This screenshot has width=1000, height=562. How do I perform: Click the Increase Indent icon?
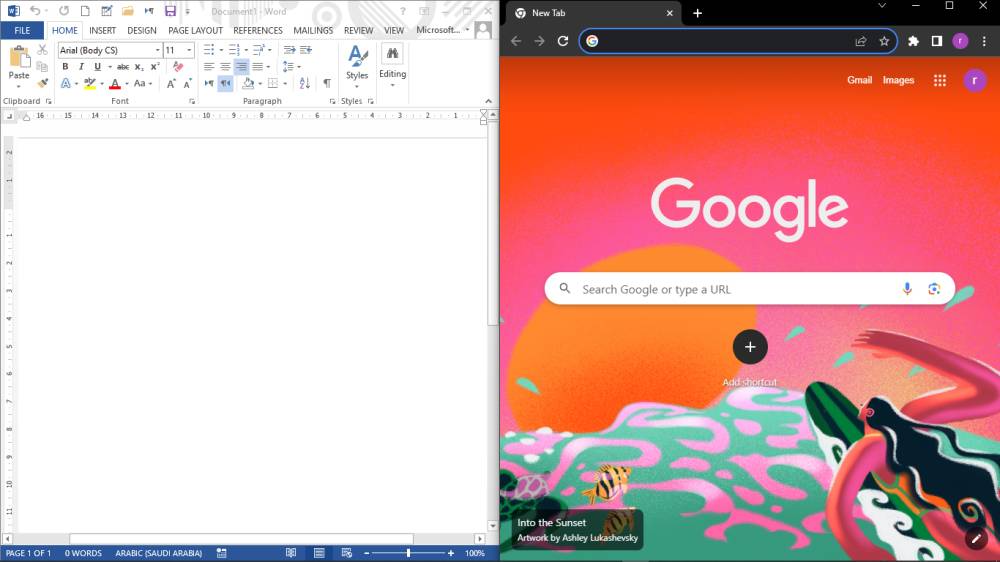pyautogui.click(x=306, y=50)
